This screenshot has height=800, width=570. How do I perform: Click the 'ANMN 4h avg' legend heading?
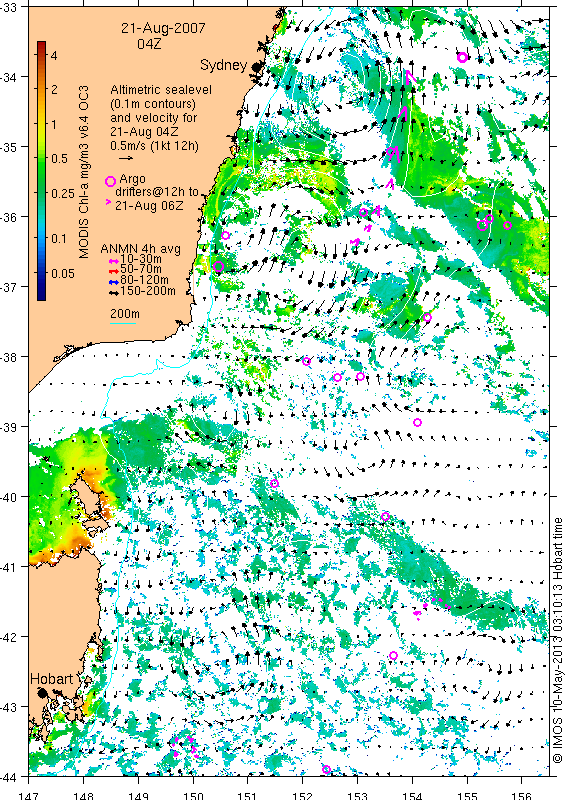click(140, 249)
